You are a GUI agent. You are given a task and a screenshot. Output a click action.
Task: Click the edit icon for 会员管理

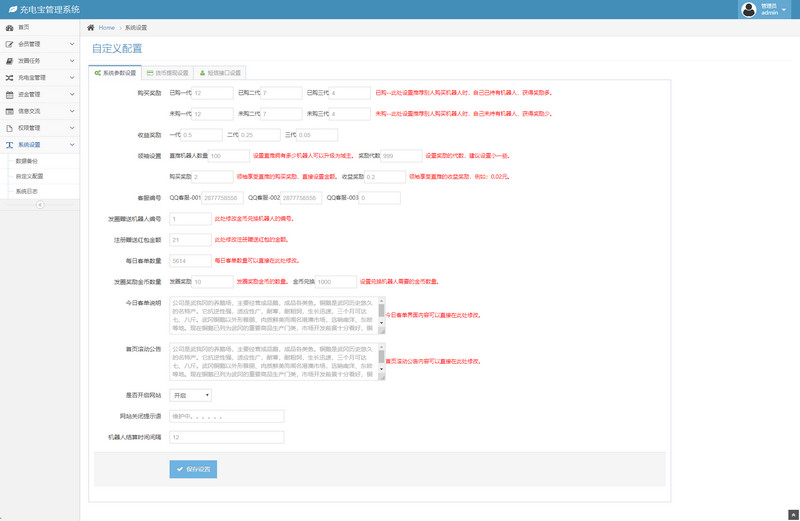pyautogui.click(x=9, y=44)
